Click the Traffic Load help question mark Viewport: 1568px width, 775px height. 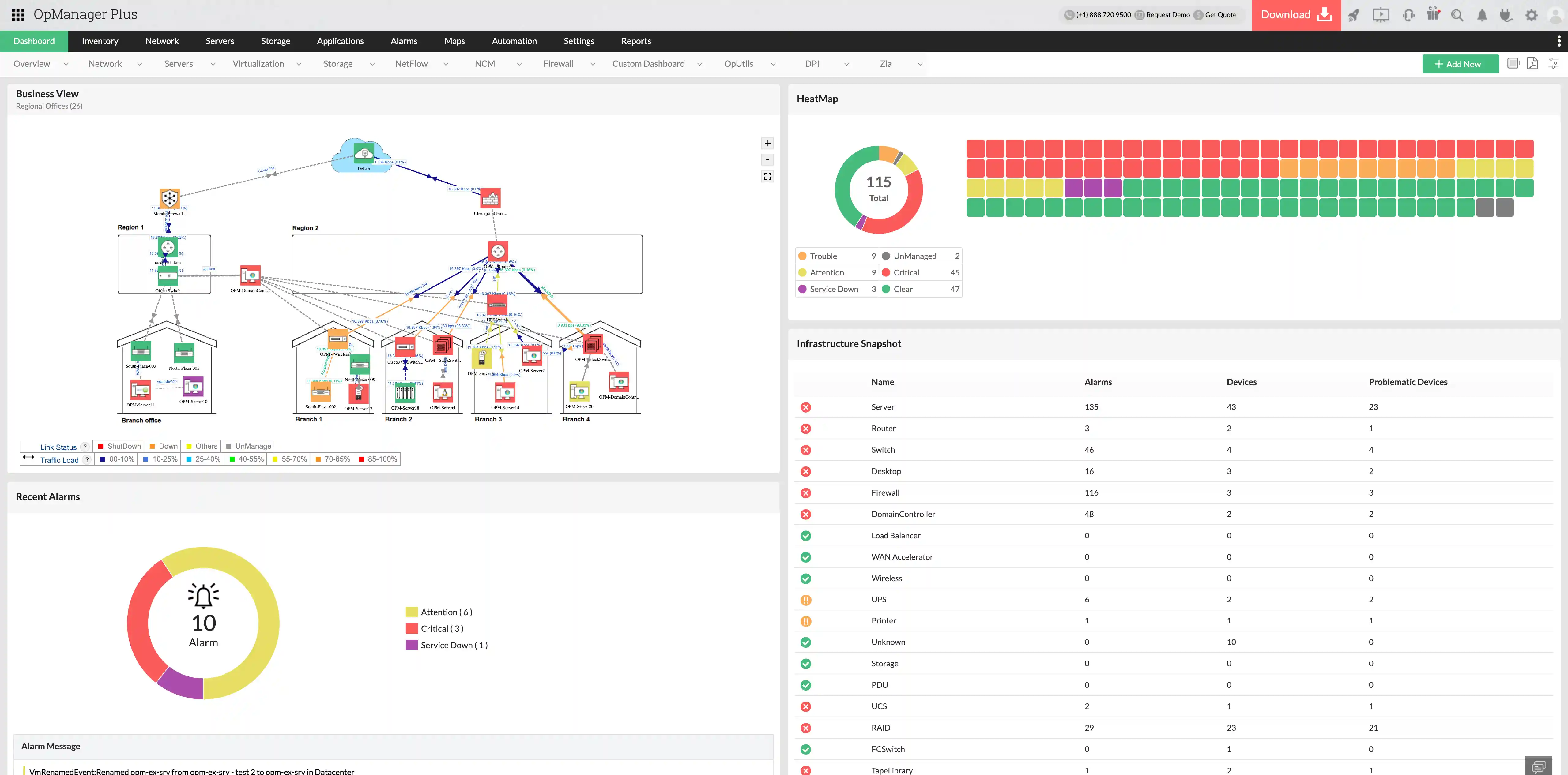[87, 460]
